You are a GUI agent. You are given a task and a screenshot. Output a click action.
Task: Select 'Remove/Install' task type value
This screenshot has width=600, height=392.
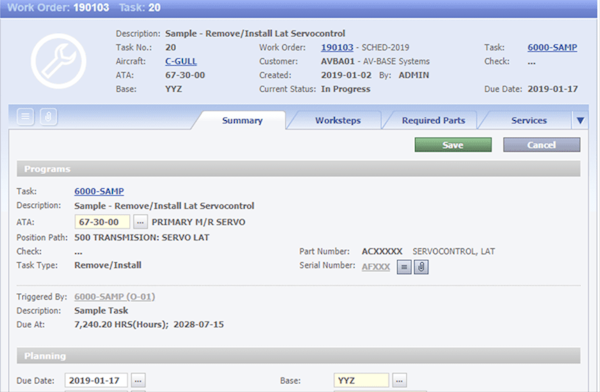[x=108, y=265]
